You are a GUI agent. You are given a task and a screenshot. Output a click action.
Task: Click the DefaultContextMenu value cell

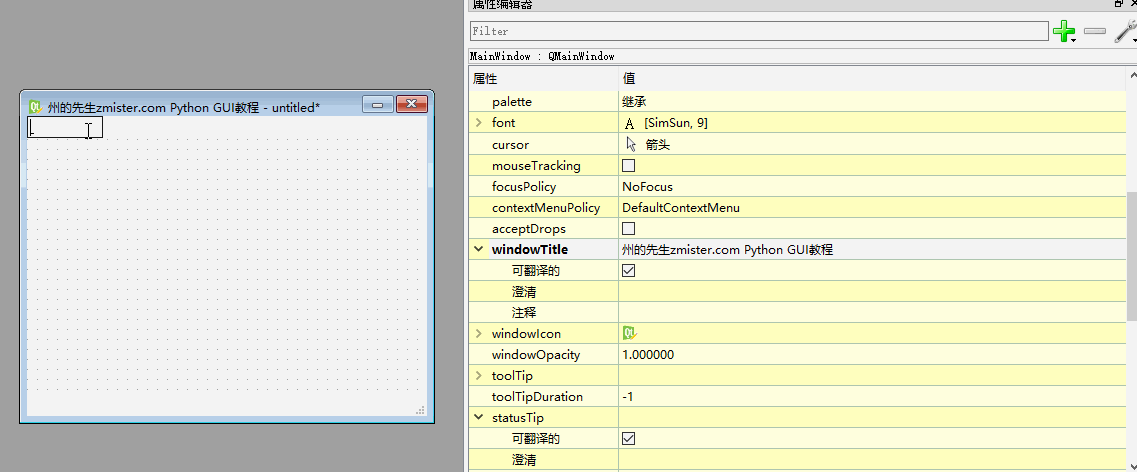click(872, 207)
